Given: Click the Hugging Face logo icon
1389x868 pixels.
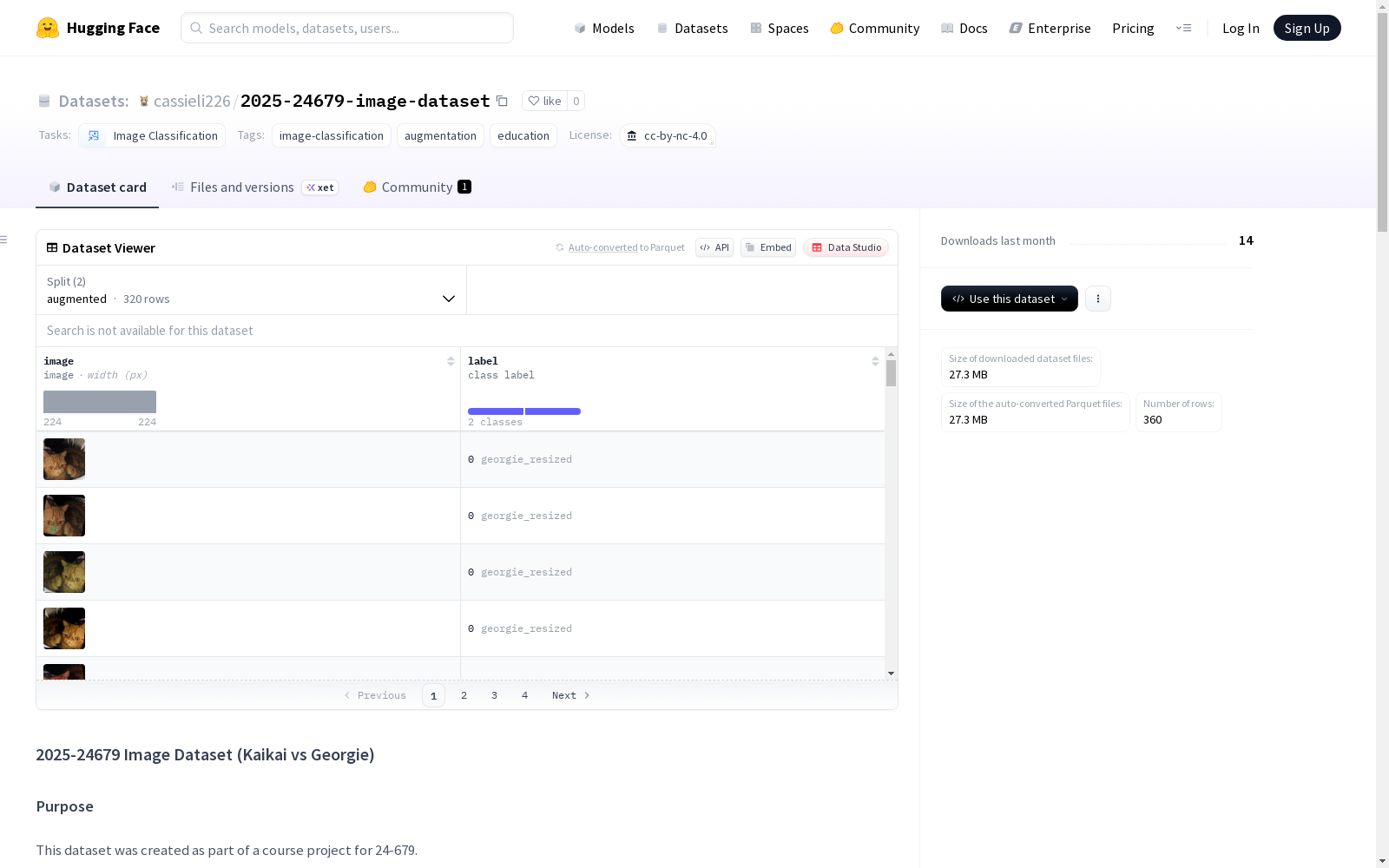Looking at the screenshot, I should [x=48, y=28].
